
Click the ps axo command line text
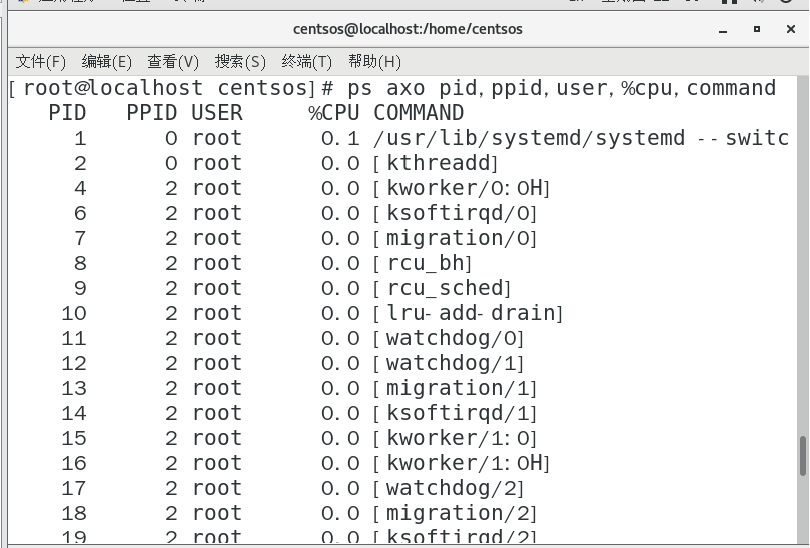click(561, 88)
